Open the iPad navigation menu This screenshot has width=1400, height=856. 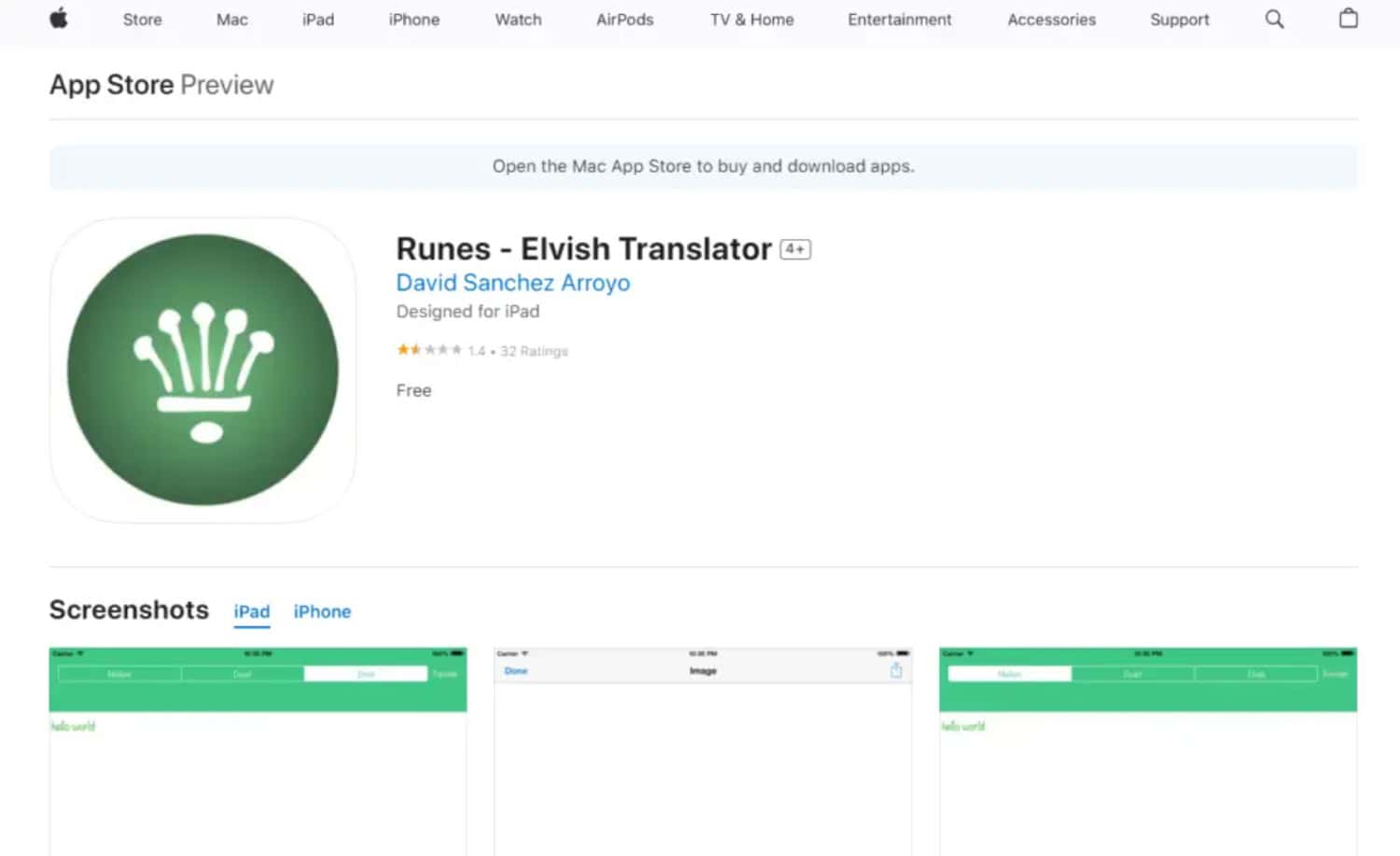tap(318, 20)
